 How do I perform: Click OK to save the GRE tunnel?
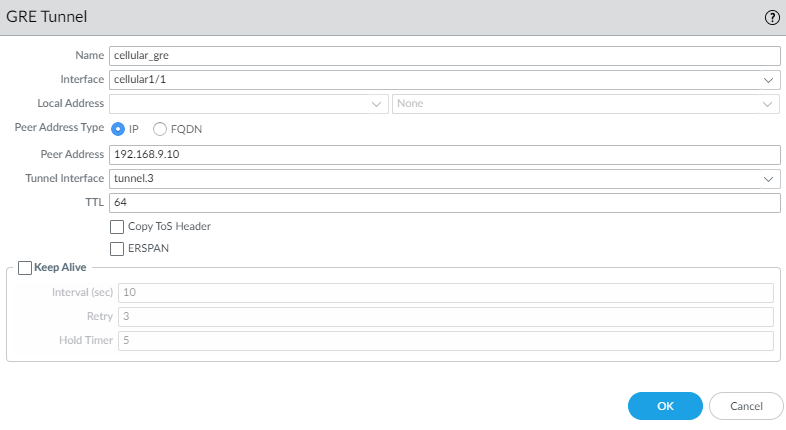click(x=665, y=406)
